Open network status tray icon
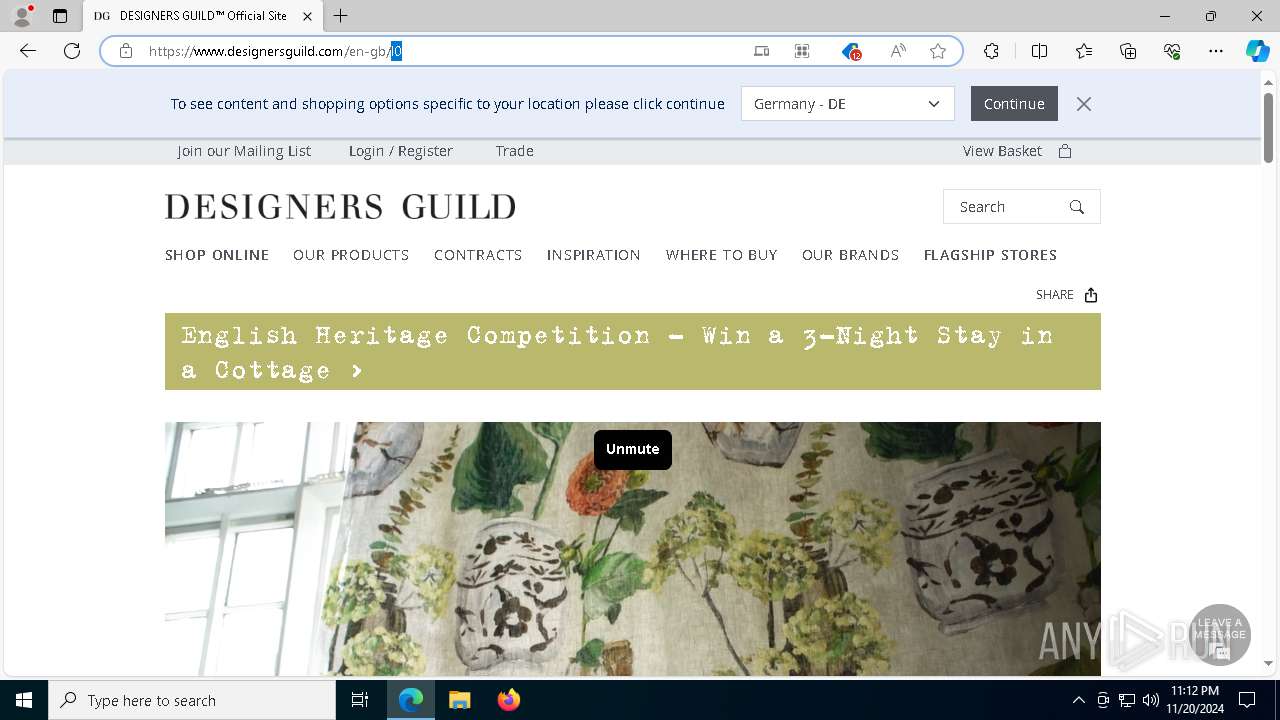Viewport: 1280px width, 720px height. pyautogui.click(x=1127, y=700)
